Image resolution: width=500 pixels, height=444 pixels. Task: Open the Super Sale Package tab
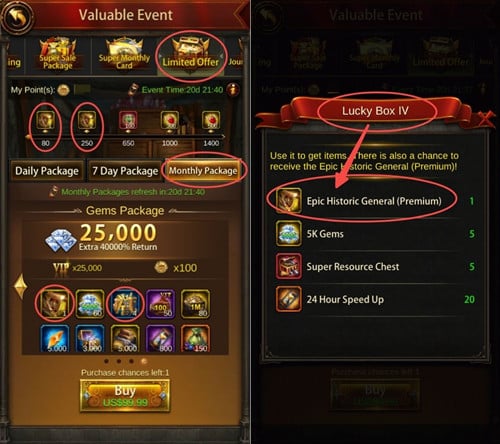pyautogui.click(x=58, y=55)
